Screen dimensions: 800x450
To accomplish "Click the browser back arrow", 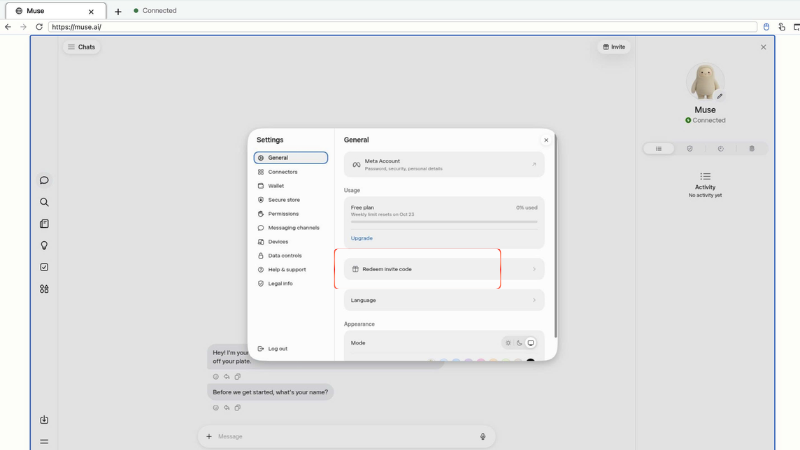I will tap(8, 27).
